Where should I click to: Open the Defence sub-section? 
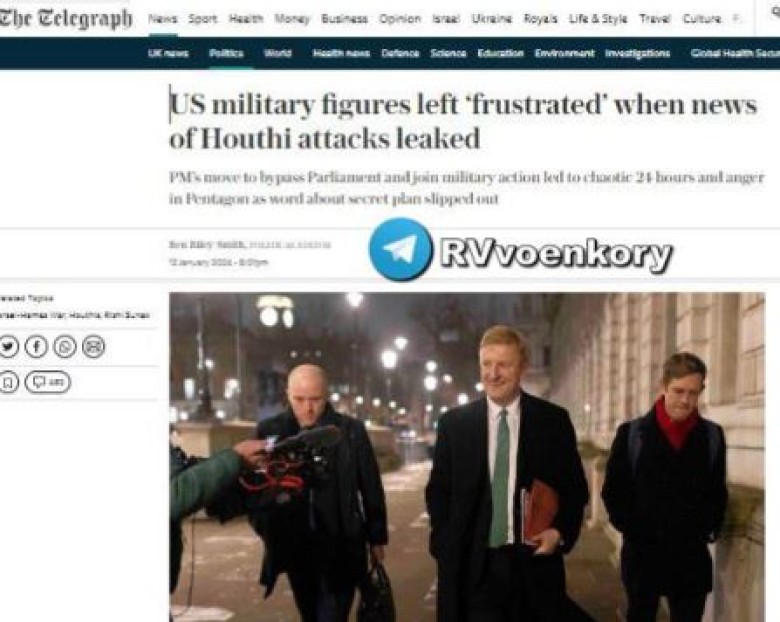coord(400,53)
